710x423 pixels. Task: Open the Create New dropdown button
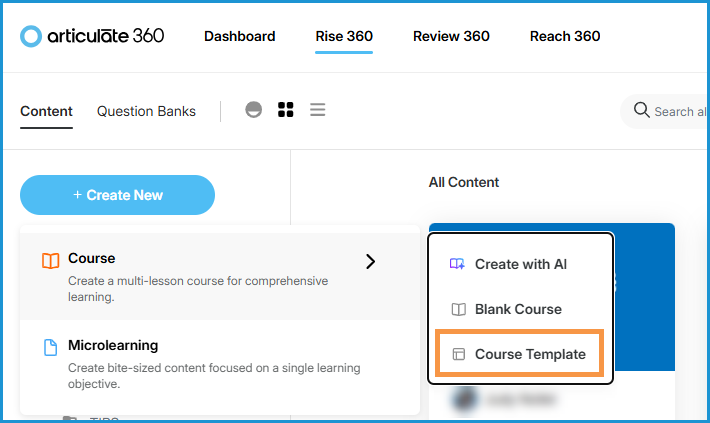(x=117, y=195)
